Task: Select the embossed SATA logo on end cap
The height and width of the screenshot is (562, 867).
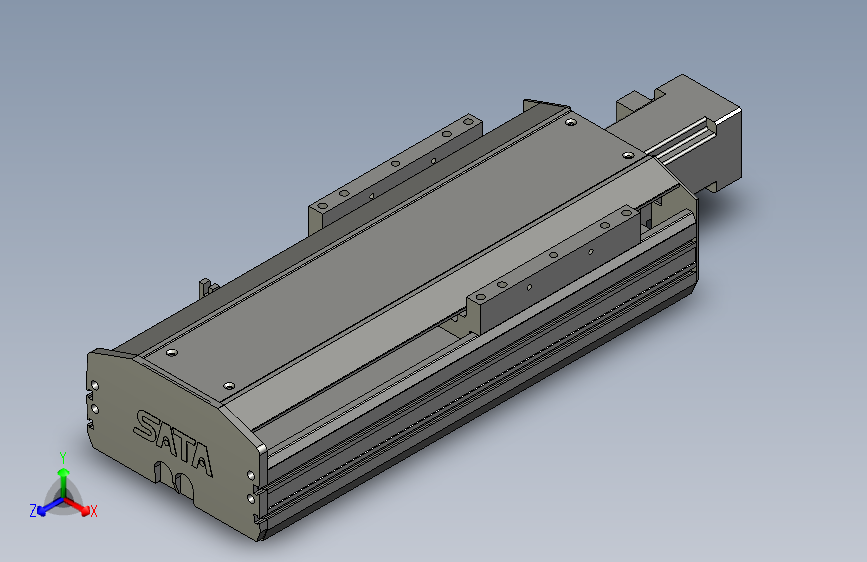Action: pos(173,443)
